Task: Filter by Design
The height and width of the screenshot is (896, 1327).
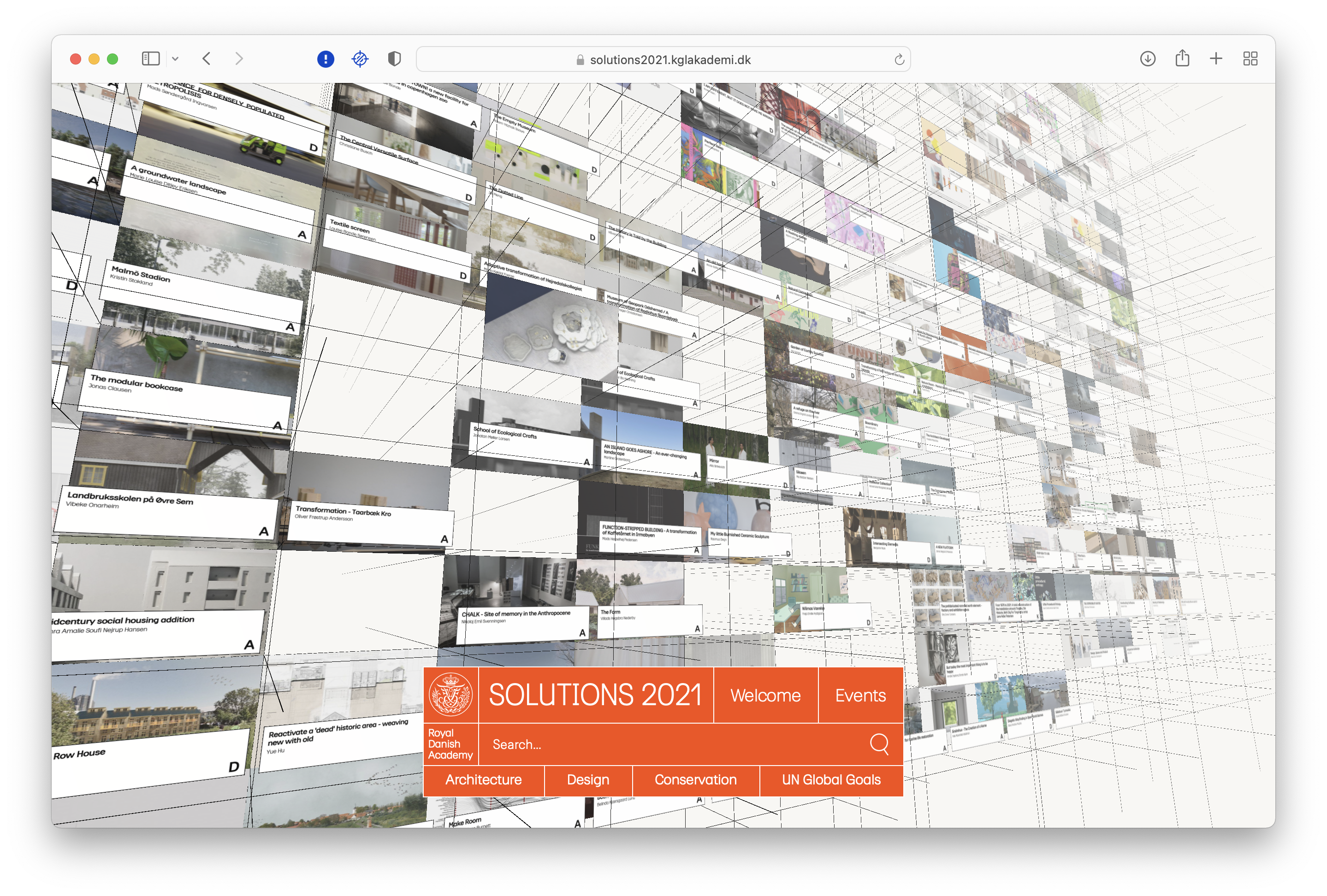Action: (x=588, y=779)
